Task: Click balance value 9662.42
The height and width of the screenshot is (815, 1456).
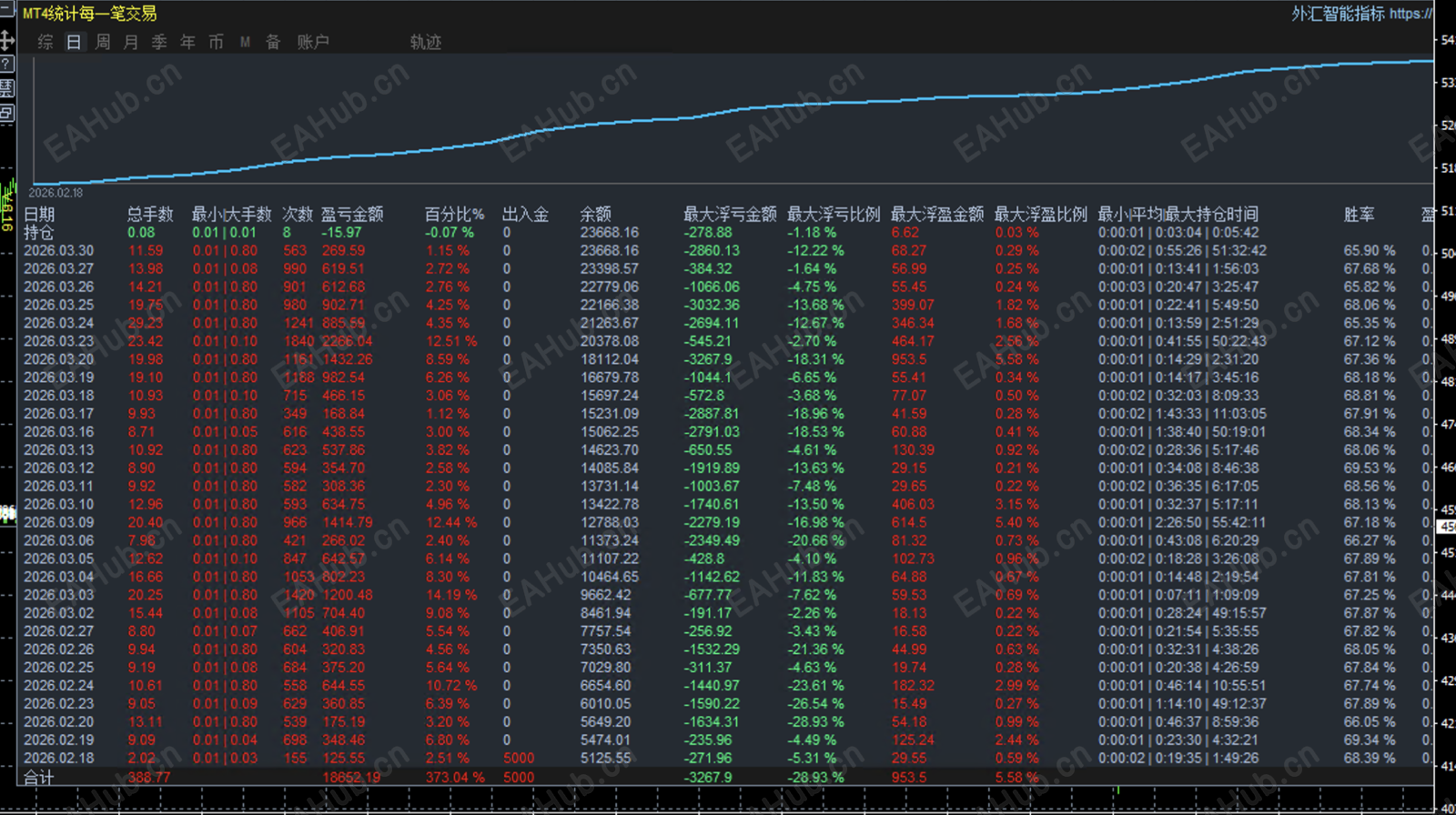Action: pyautogui.click(x=606, y=595)
